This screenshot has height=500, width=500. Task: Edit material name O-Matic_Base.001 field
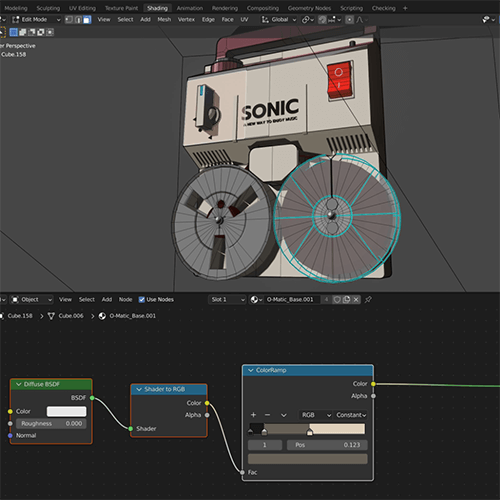coord(292,299)
